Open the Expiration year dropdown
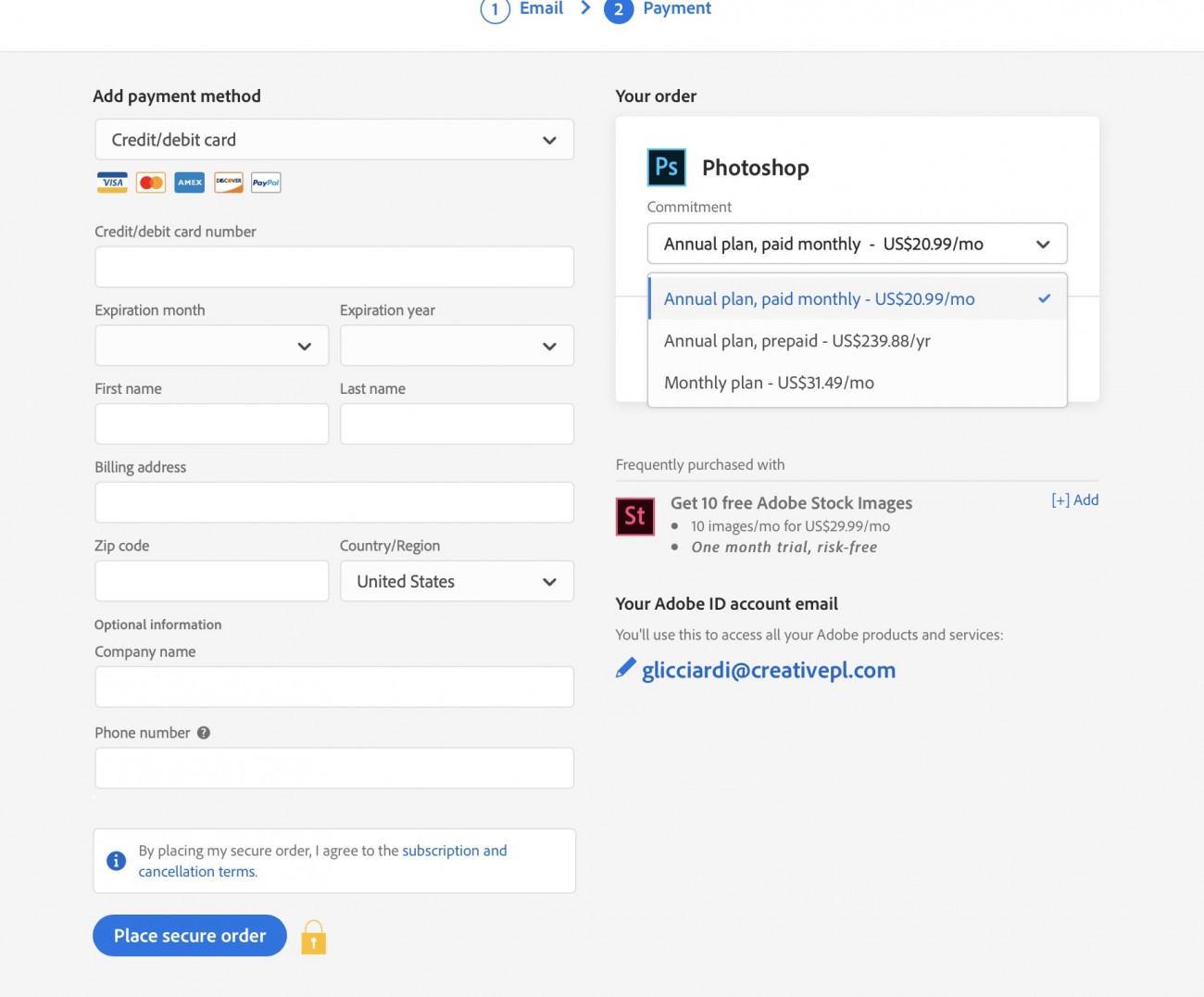 click(457, 346)
